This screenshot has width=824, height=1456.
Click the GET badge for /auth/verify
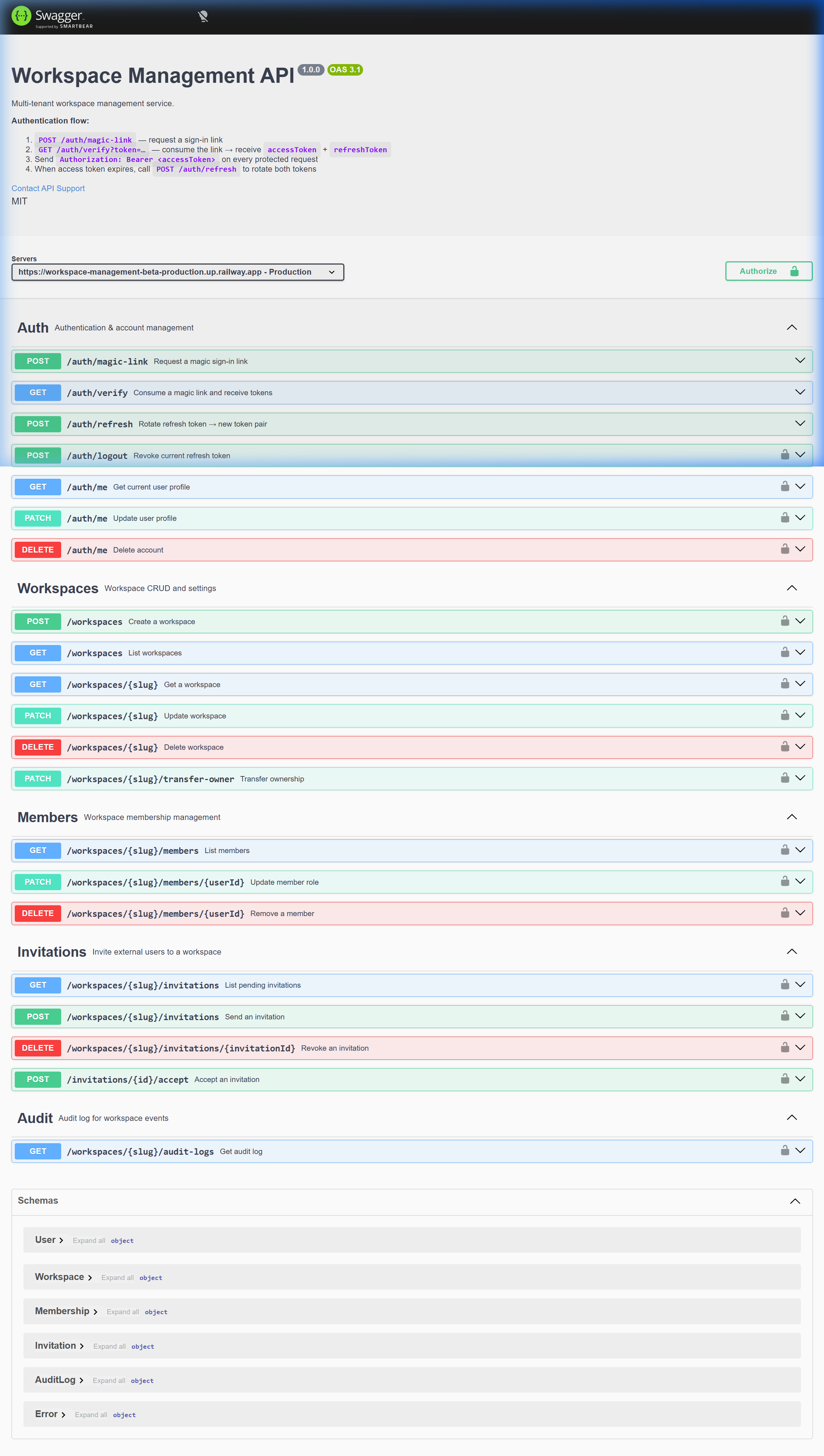click(38, 393)
